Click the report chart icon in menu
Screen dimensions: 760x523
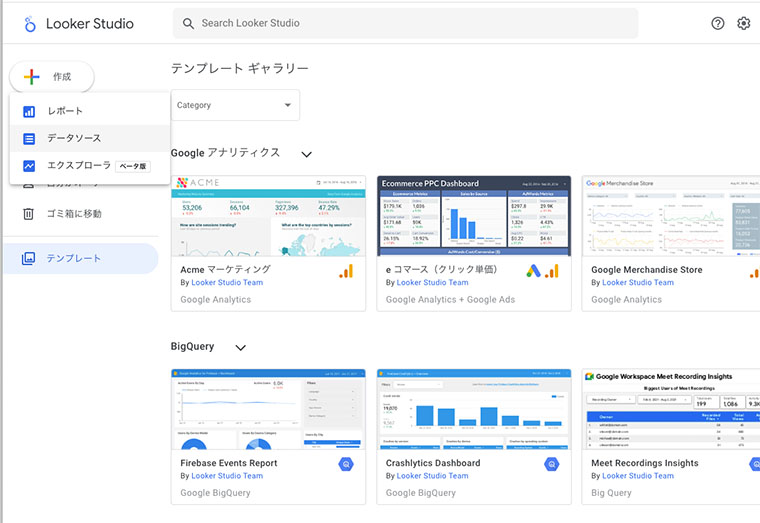point(29,111)
